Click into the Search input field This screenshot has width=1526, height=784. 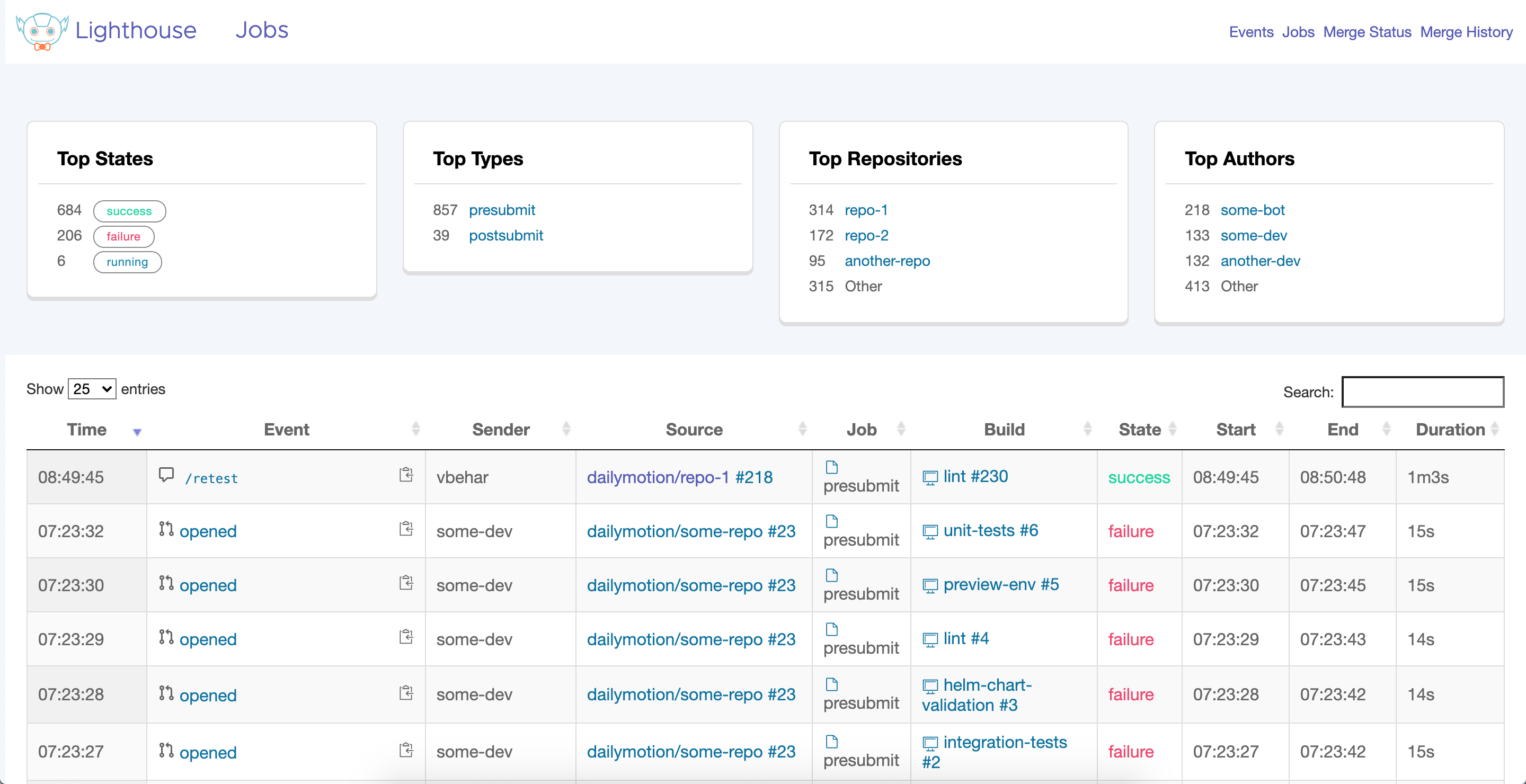[1422, 392]
